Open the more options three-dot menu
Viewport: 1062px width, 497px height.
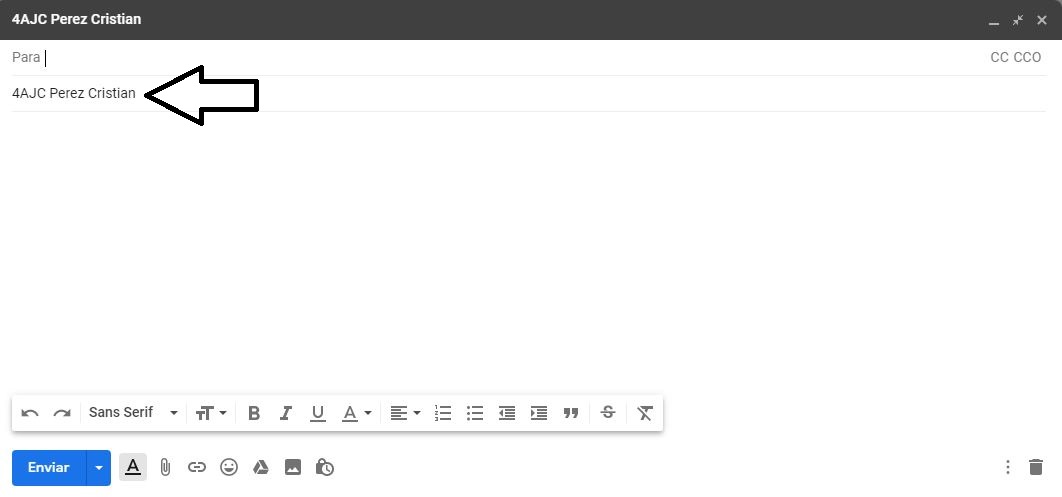[1008, 467]
